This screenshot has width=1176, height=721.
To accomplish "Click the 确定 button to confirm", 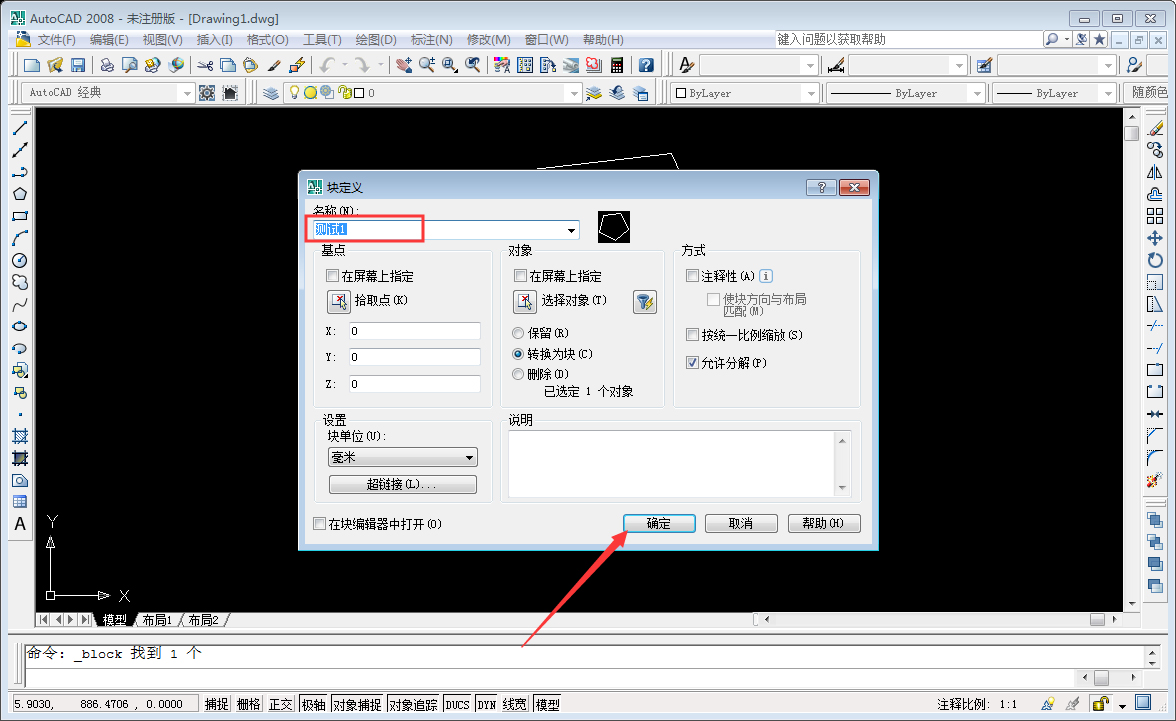I will click(x=659, y=523).
